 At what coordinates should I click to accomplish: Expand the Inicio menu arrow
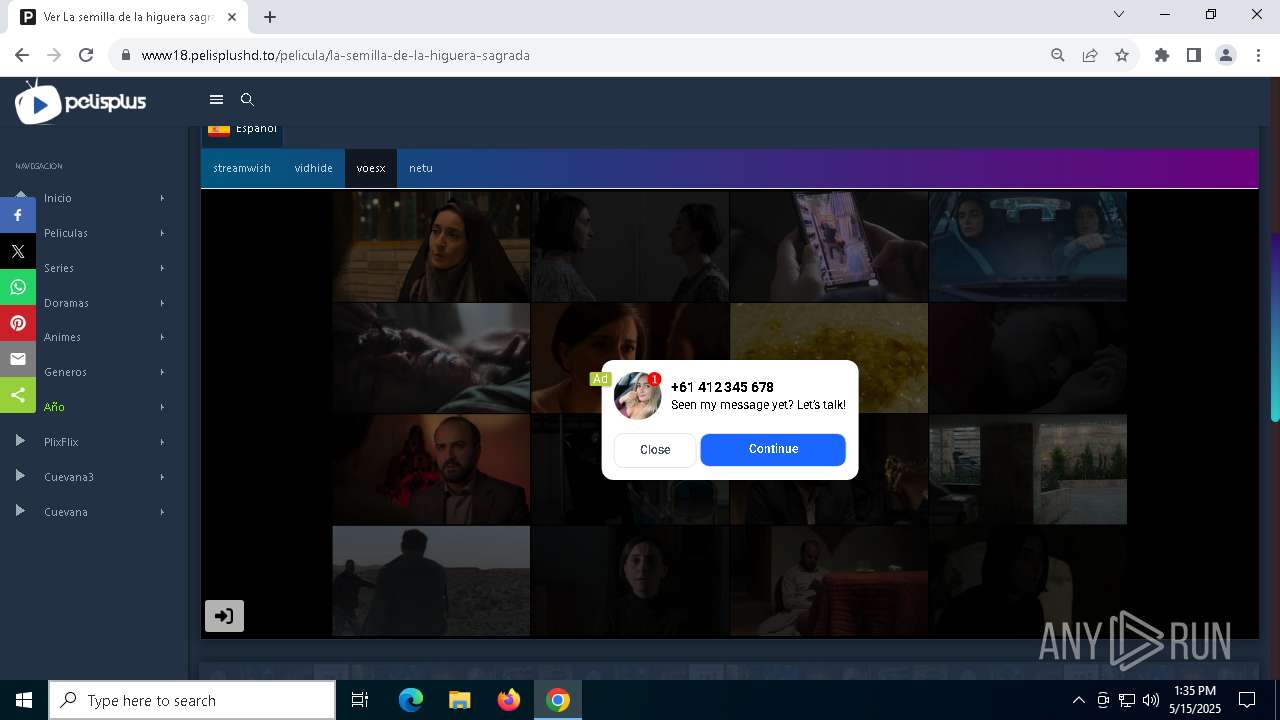162,198
